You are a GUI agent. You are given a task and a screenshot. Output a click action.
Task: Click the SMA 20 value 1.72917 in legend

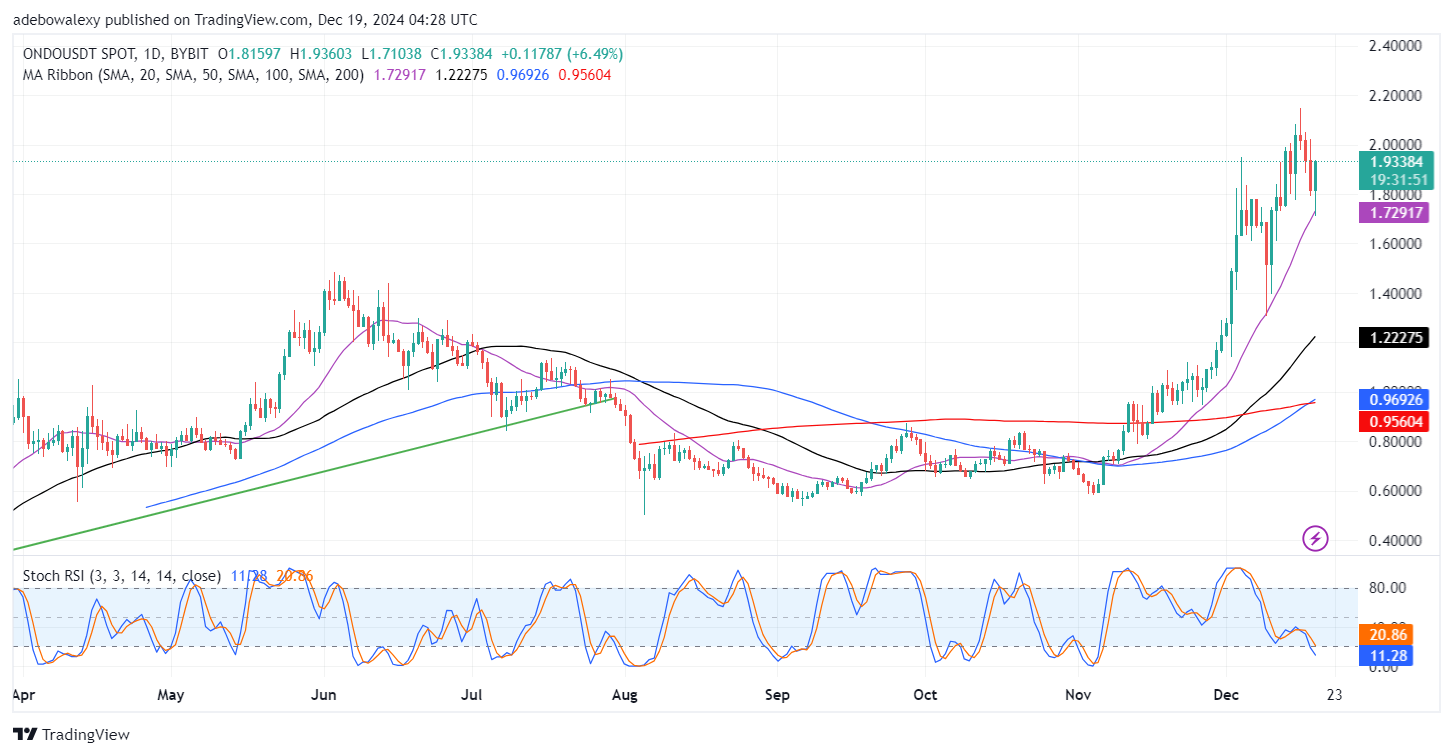[x=398, y=75]
